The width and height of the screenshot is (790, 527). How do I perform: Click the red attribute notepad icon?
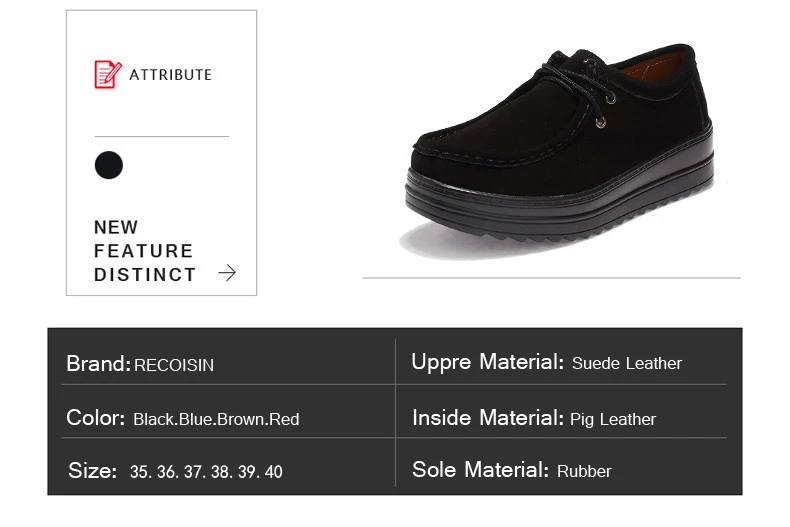(108, 75)
